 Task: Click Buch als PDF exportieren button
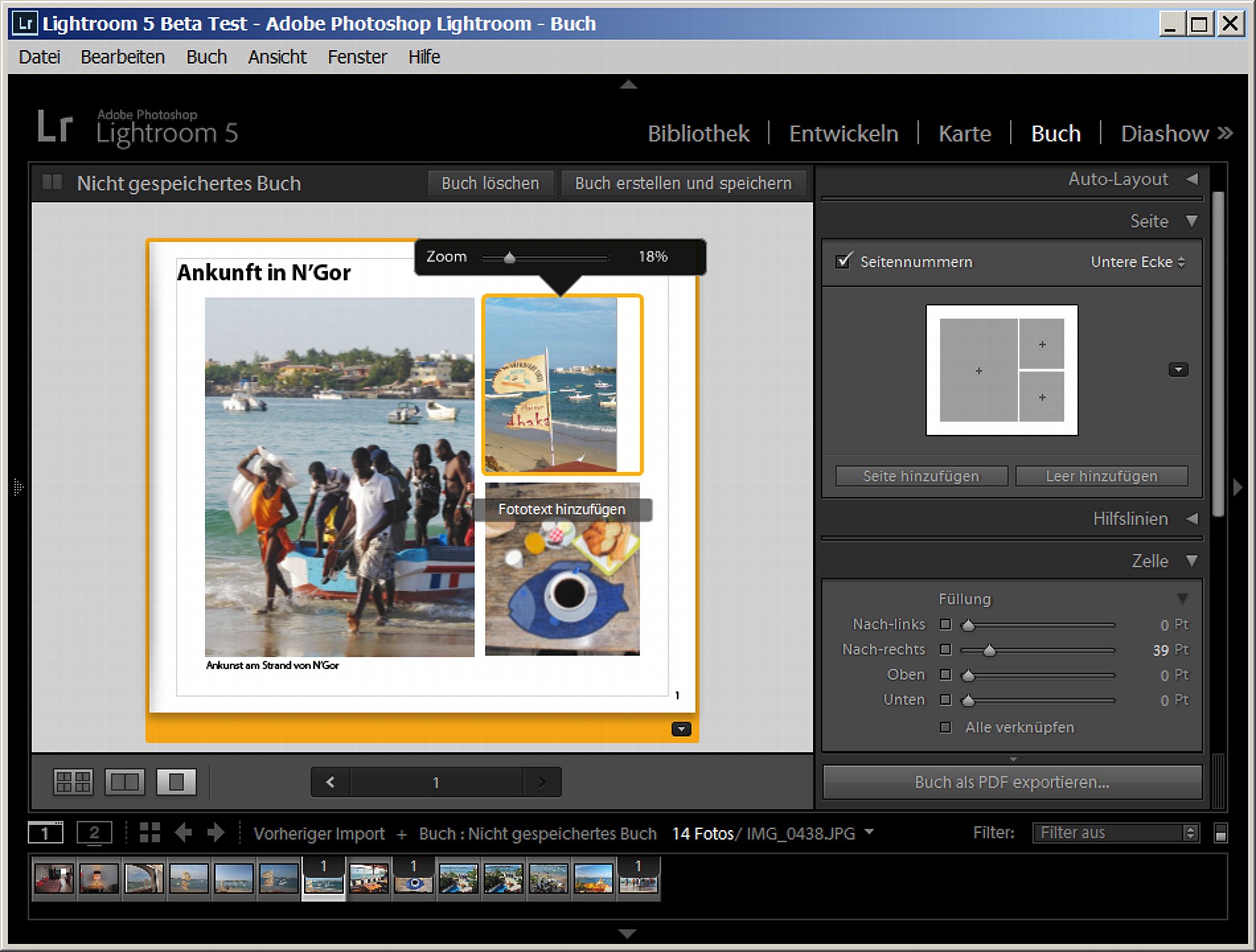[x=1012, y=782]
